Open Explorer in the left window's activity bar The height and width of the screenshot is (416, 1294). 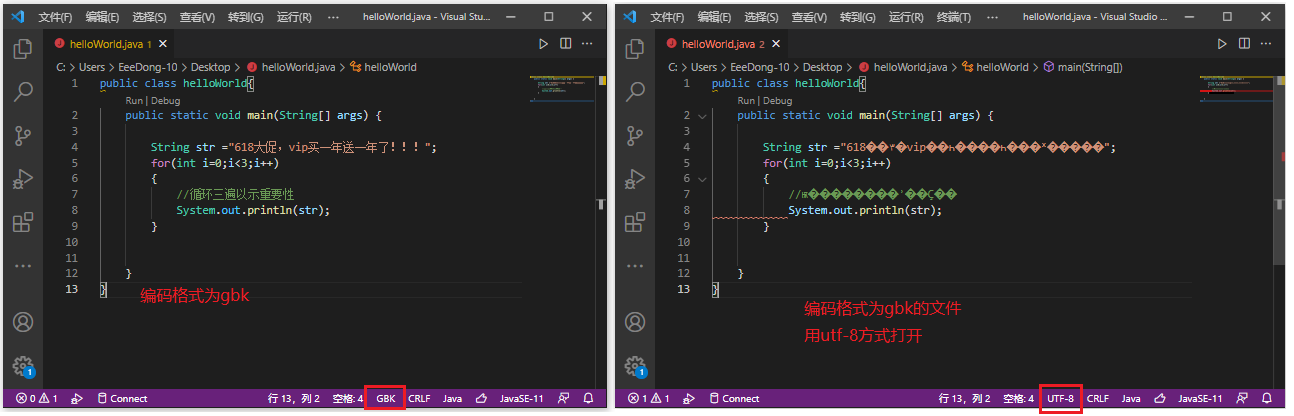(23, 49)
